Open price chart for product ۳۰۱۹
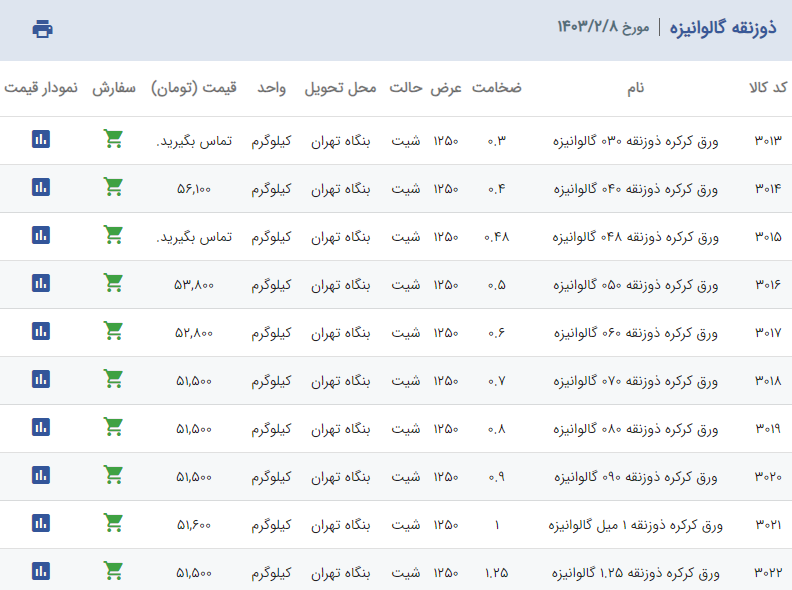The image size is (792, 590). tap(41, 427)
